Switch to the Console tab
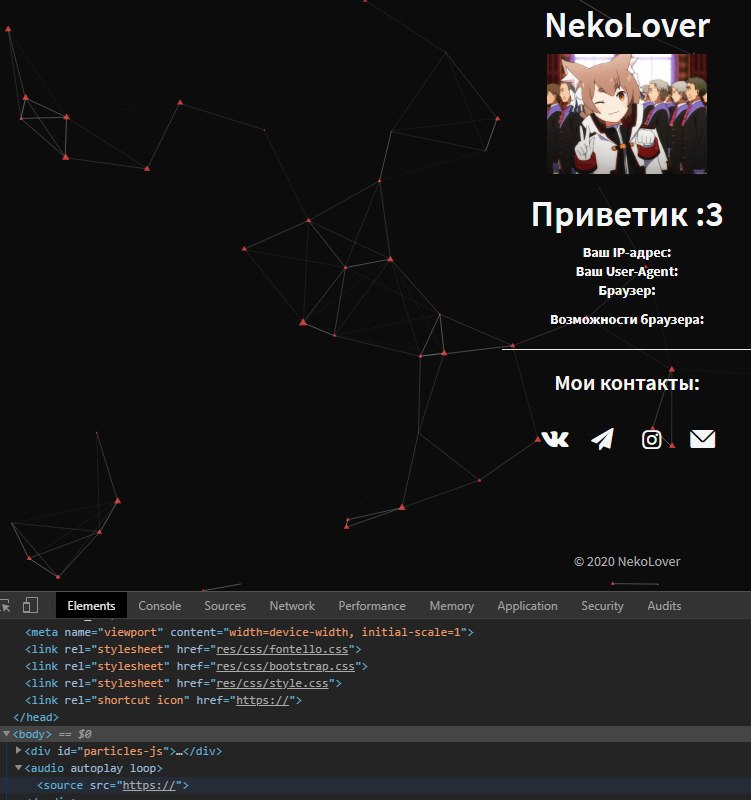 coord(160,606)
